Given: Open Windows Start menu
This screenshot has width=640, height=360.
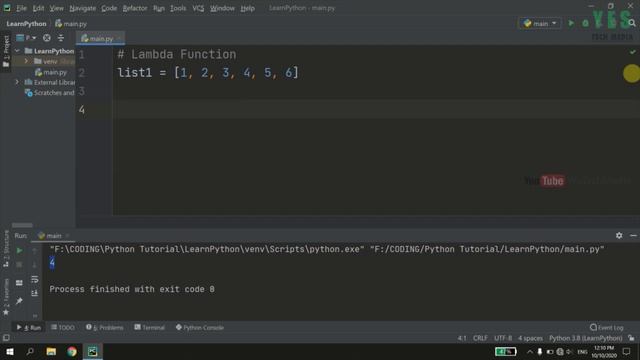Looking at the screenshot, I should (x=9, y=351).
